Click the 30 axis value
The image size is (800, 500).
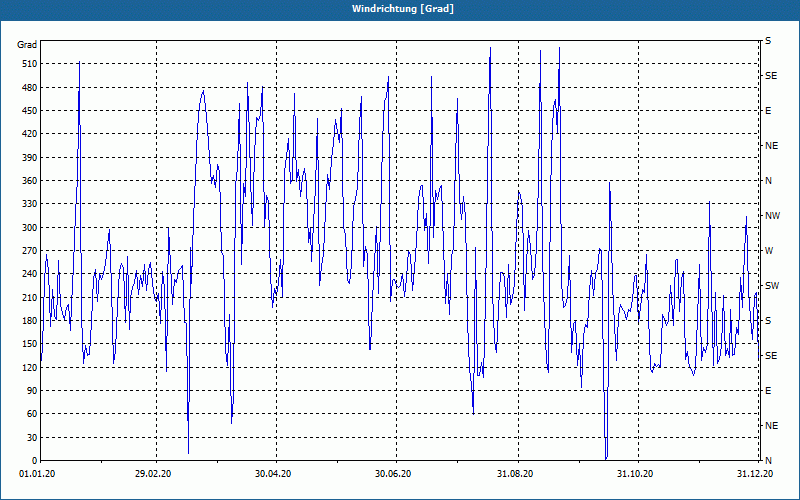(x=32, y=438)
